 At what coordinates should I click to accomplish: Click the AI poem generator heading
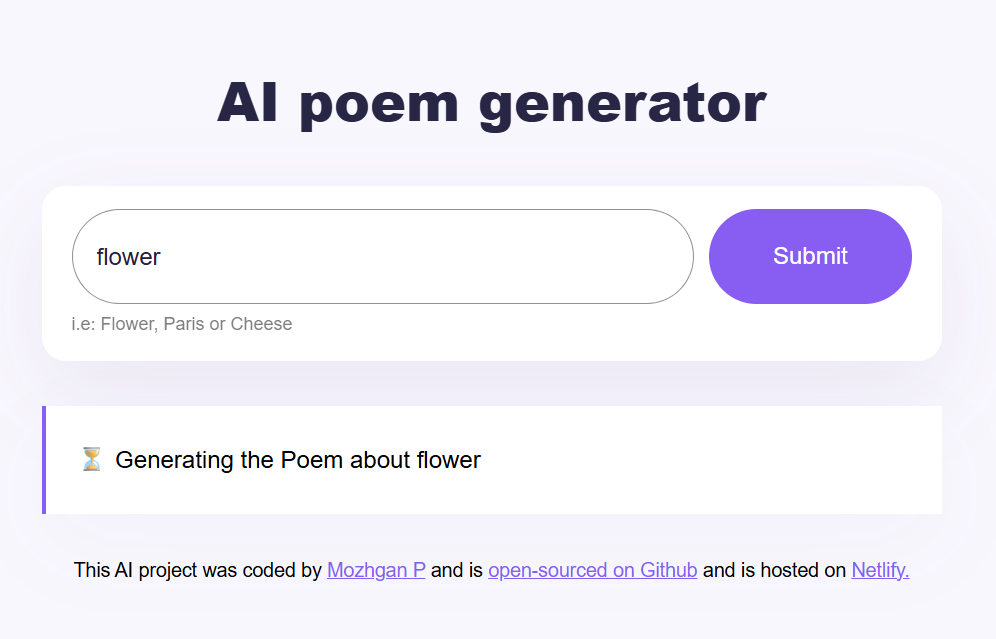pos(492,100)
